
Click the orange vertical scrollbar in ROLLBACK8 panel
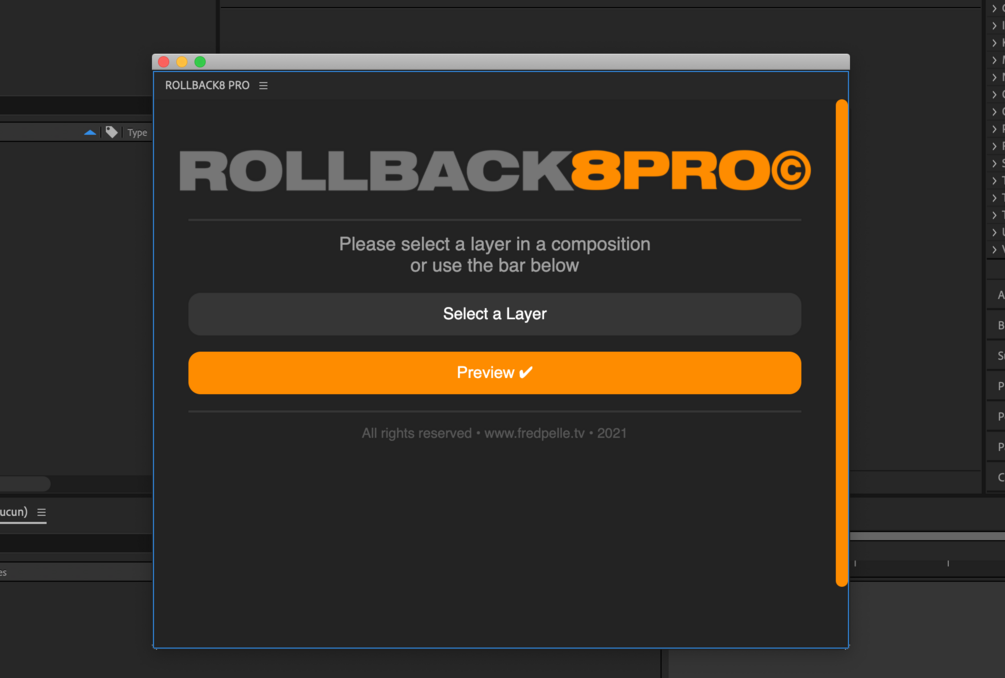coord(842,343)
